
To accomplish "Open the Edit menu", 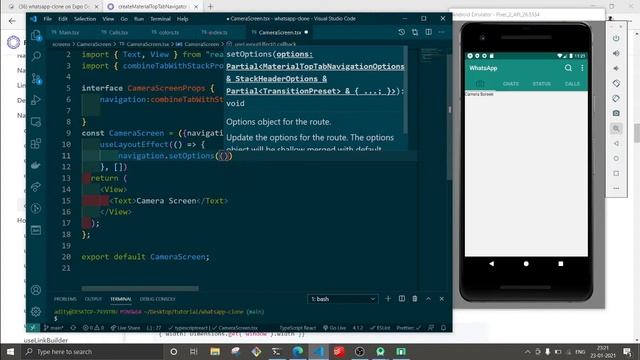I will 63,19.
